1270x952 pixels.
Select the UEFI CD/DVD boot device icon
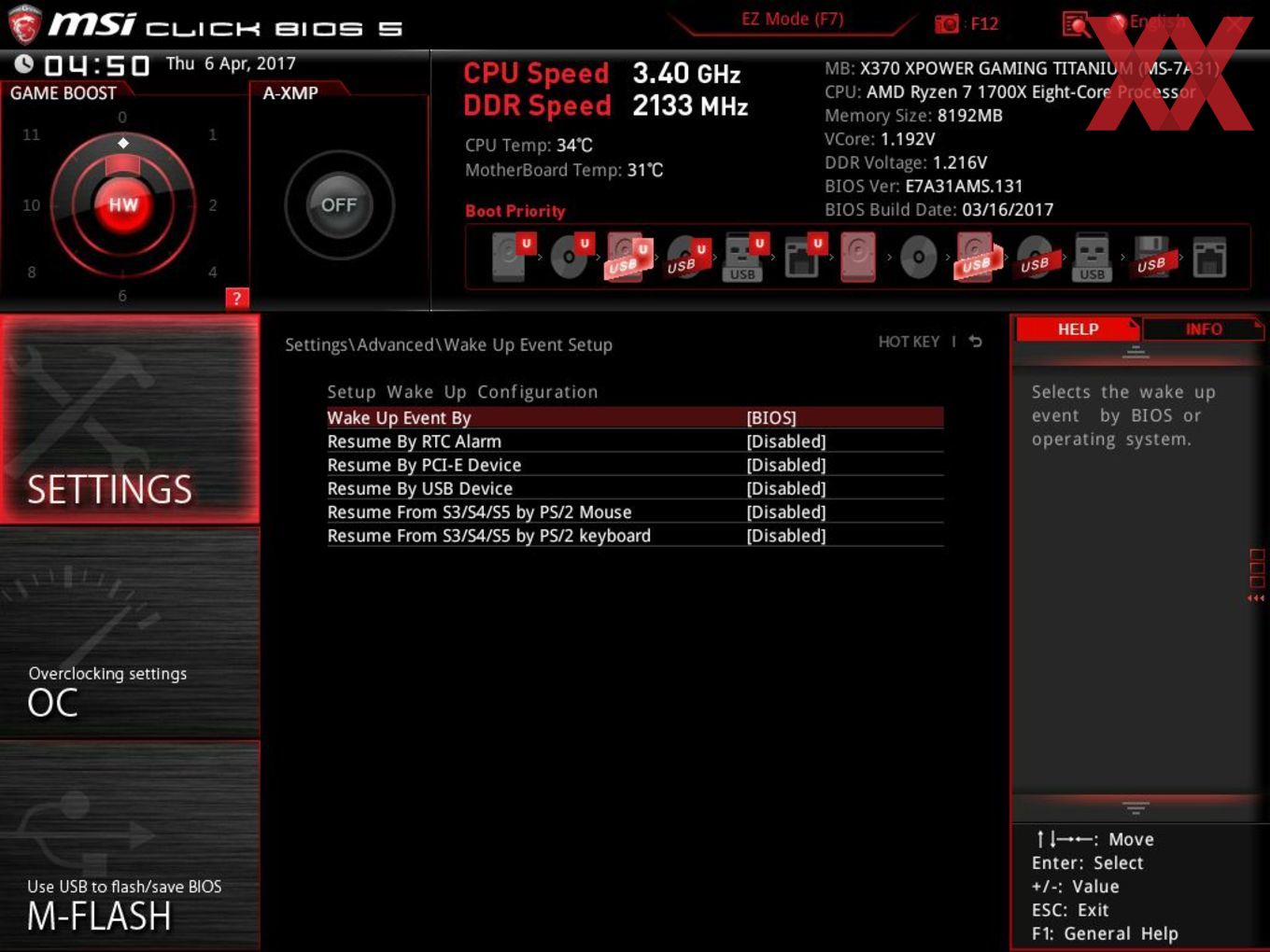coord(571,257)
